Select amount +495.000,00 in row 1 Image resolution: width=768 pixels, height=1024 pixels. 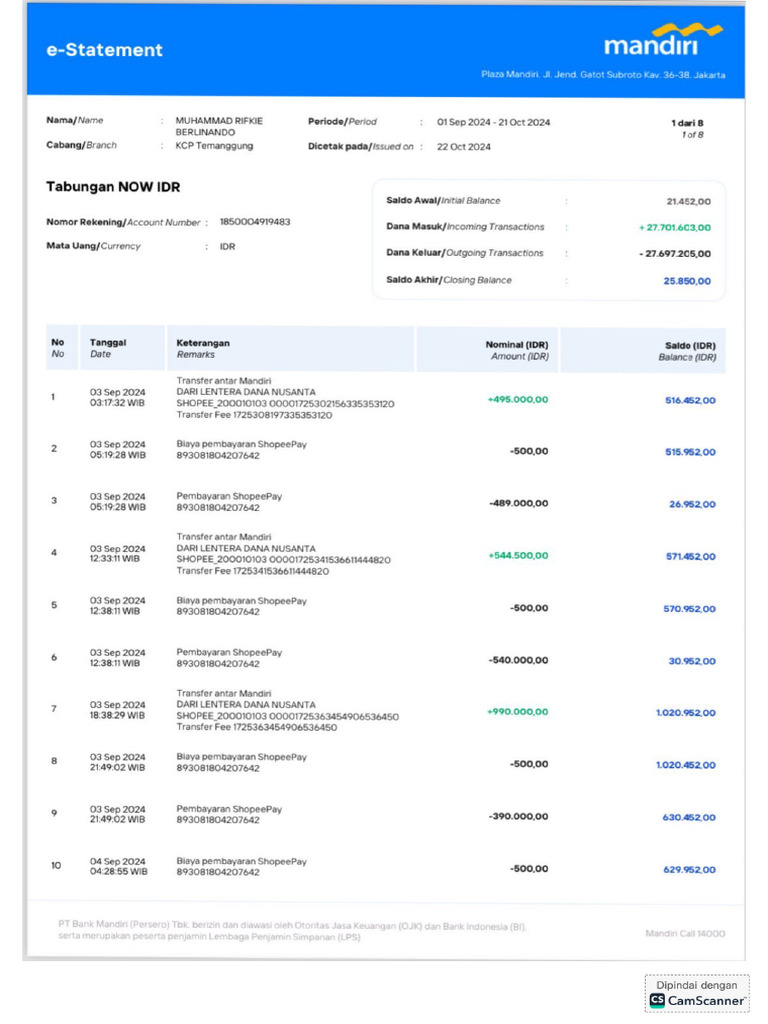point(518,399)
